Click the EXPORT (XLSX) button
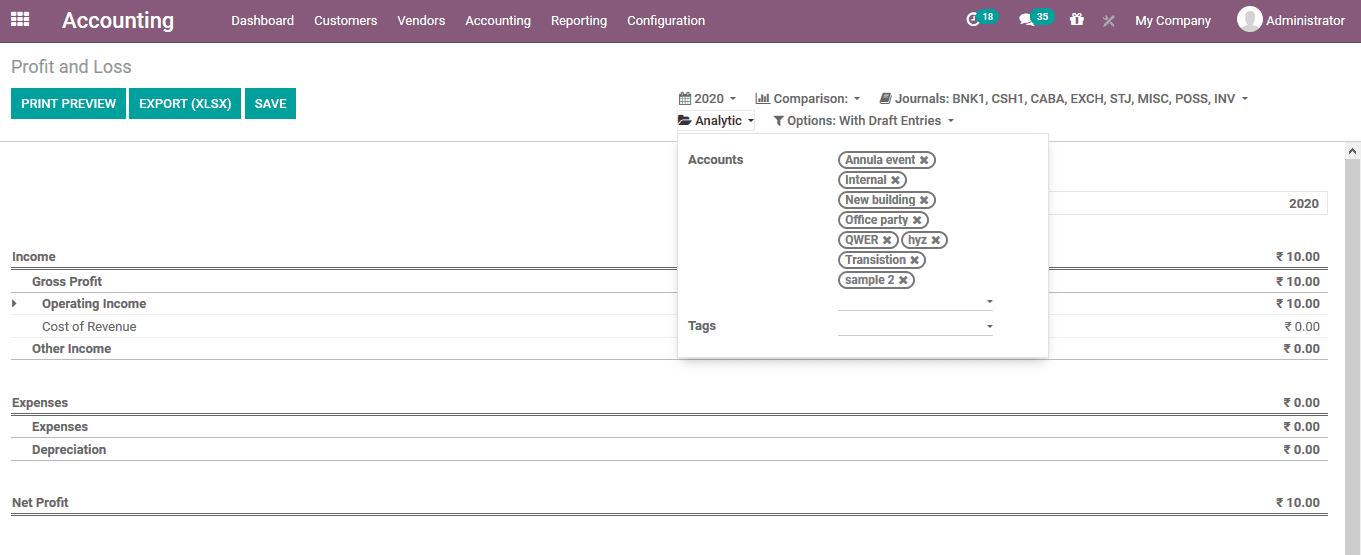Viewport: 1361px width, 555px height. (x=185, y=104)
